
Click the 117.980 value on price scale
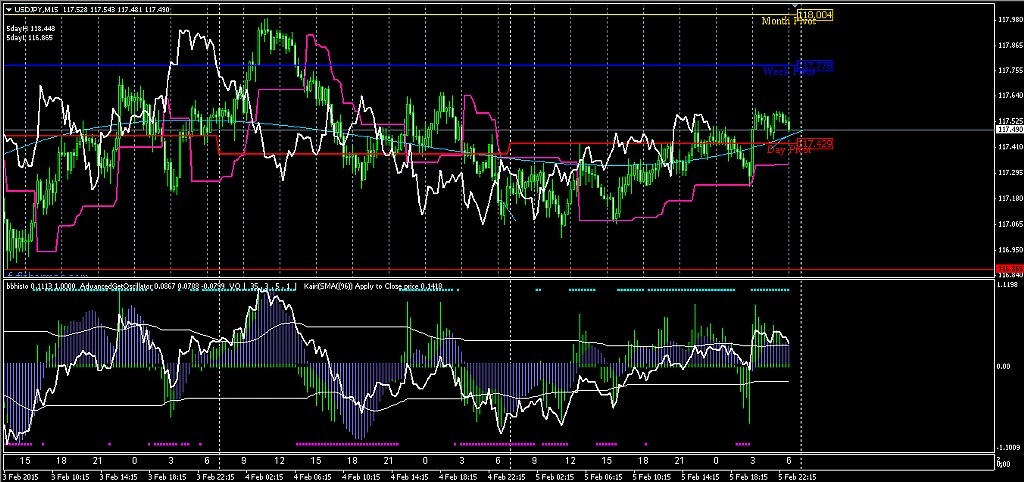coord(1009,18)
